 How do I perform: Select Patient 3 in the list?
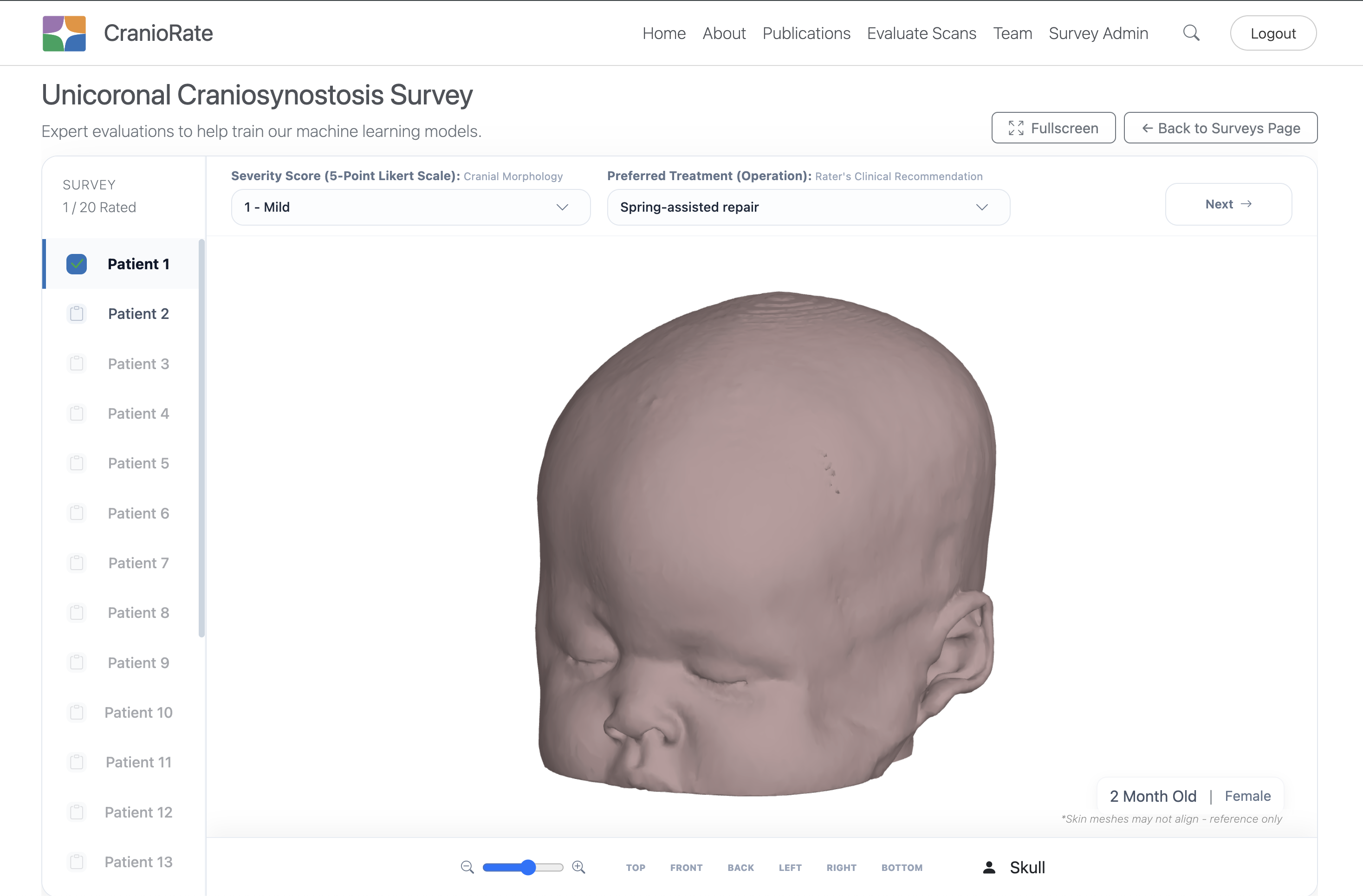[x=123, y=364]
